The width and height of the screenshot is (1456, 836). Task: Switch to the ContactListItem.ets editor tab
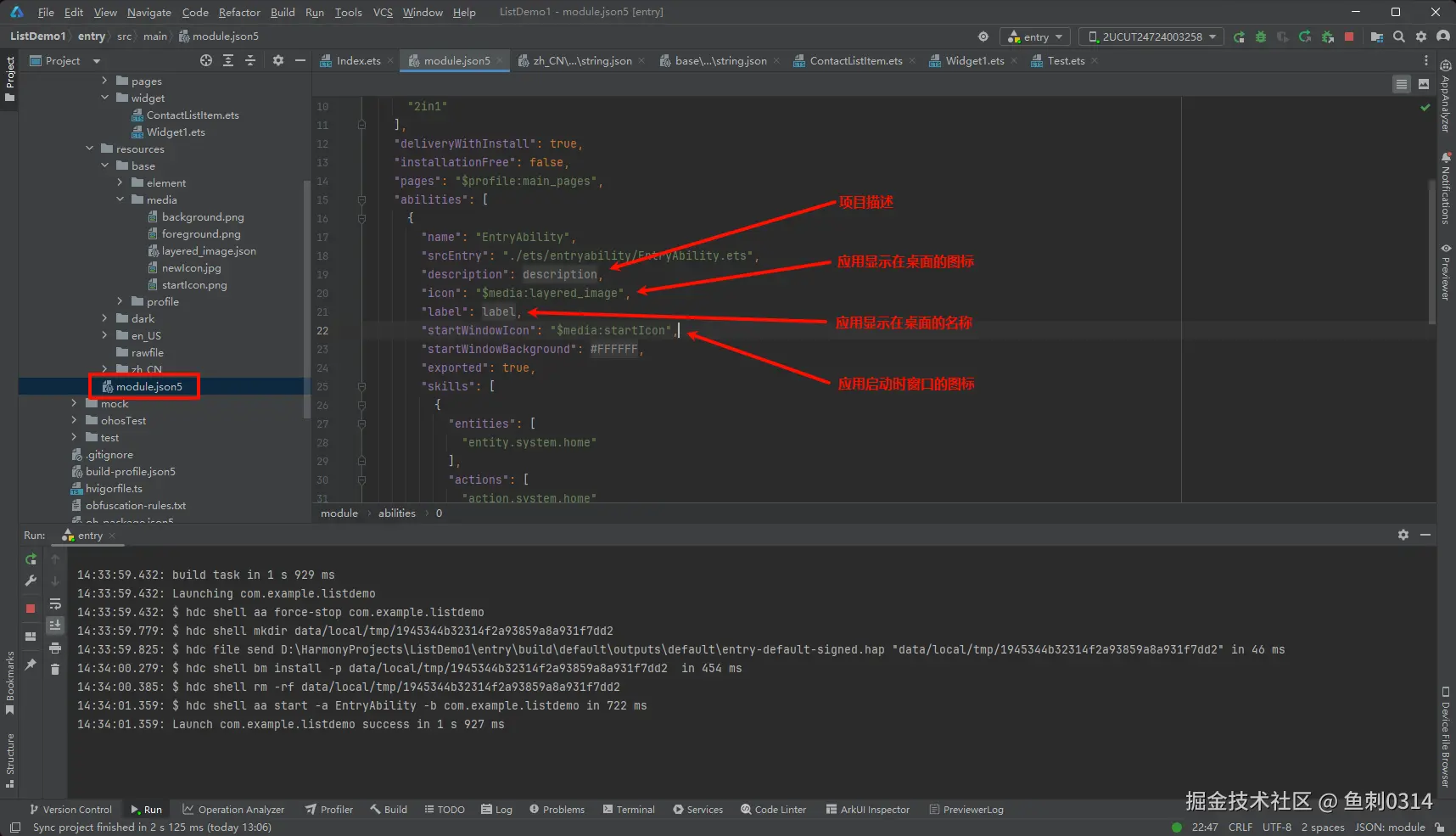[x=856, y=60]
